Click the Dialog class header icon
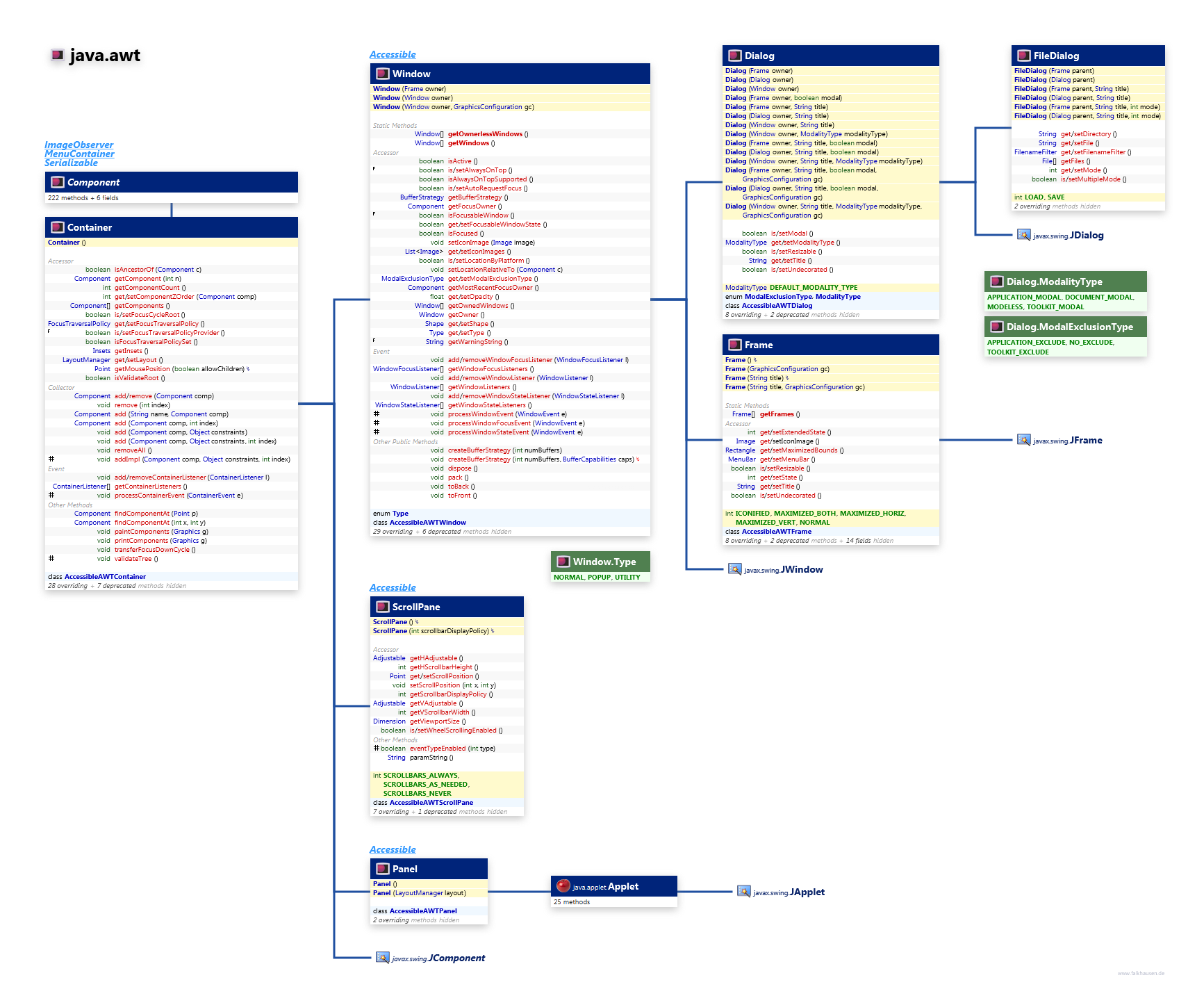 point(734,56)
